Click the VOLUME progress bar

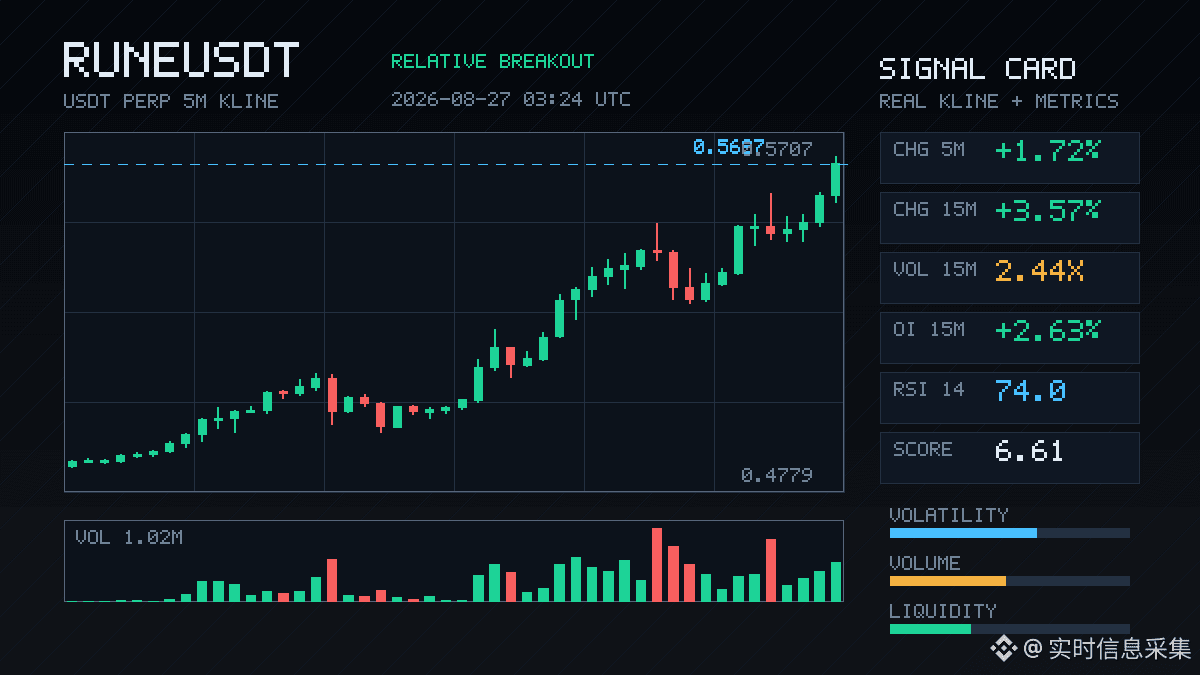point(1009,581)
